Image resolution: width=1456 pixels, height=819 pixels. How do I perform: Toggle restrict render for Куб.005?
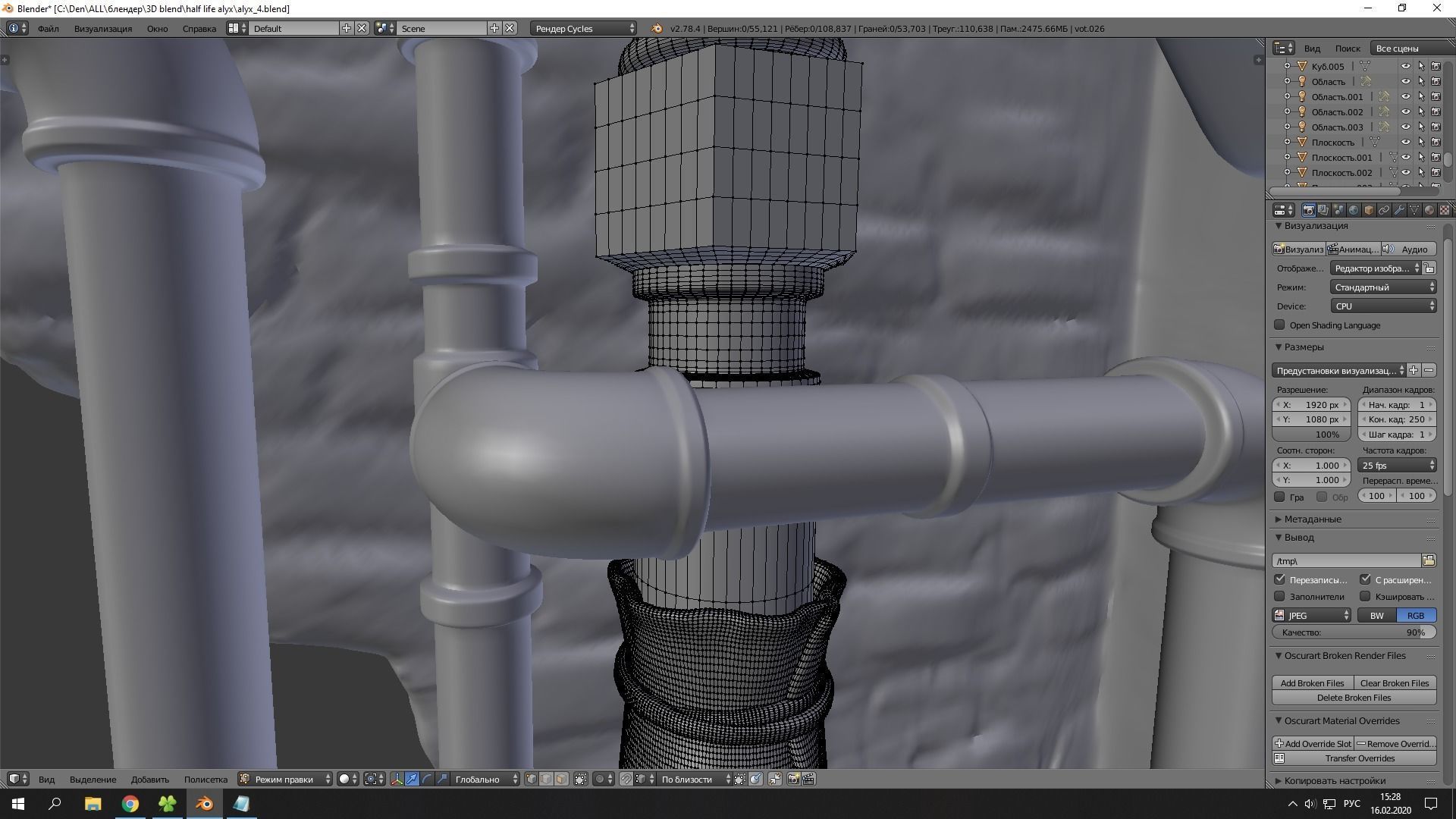pos(1436,66)
